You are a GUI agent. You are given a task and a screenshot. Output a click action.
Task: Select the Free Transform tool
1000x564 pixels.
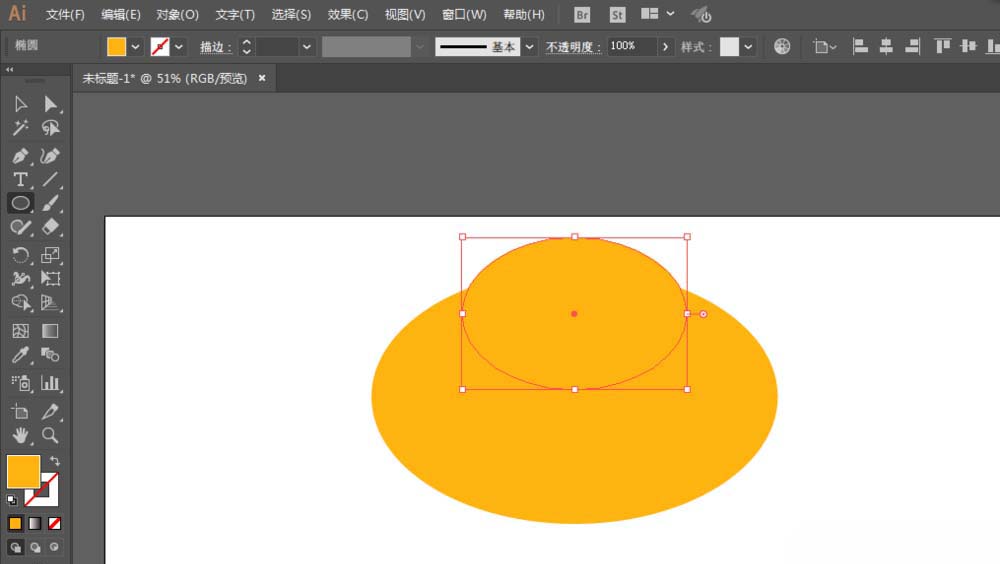50,278
